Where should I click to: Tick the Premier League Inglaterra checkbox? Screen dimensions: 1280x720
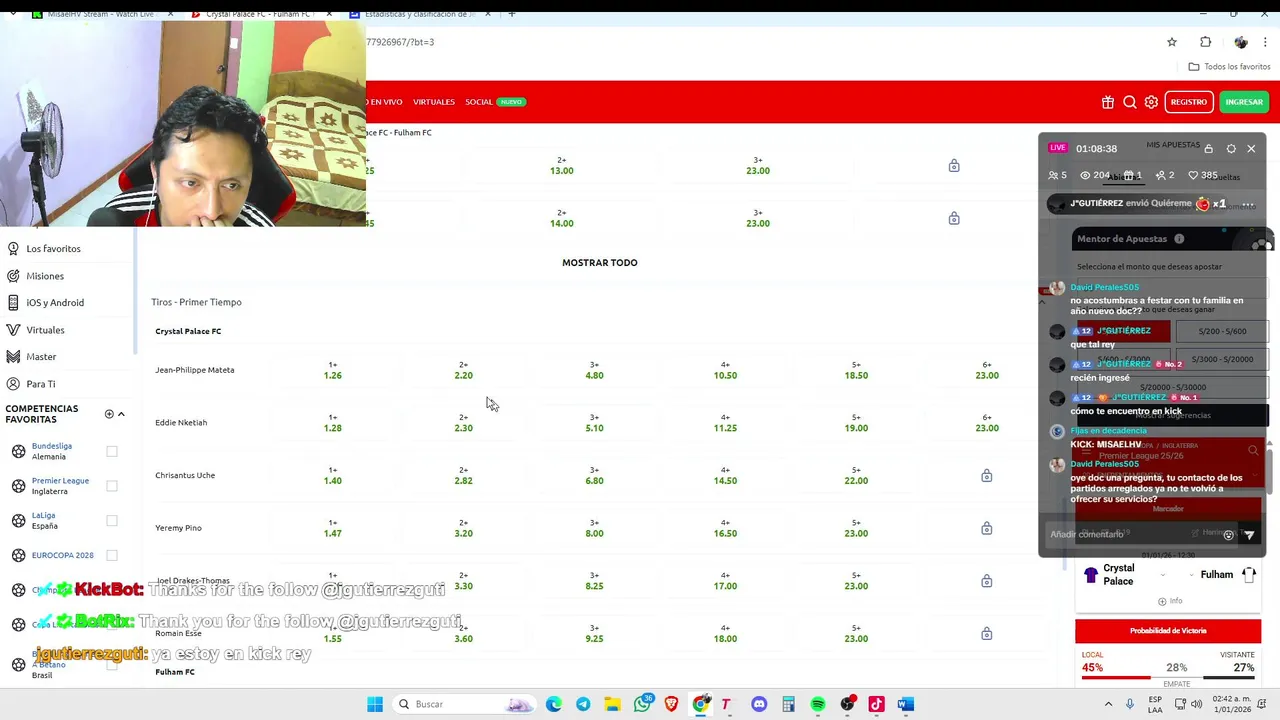tap(112, 486)
